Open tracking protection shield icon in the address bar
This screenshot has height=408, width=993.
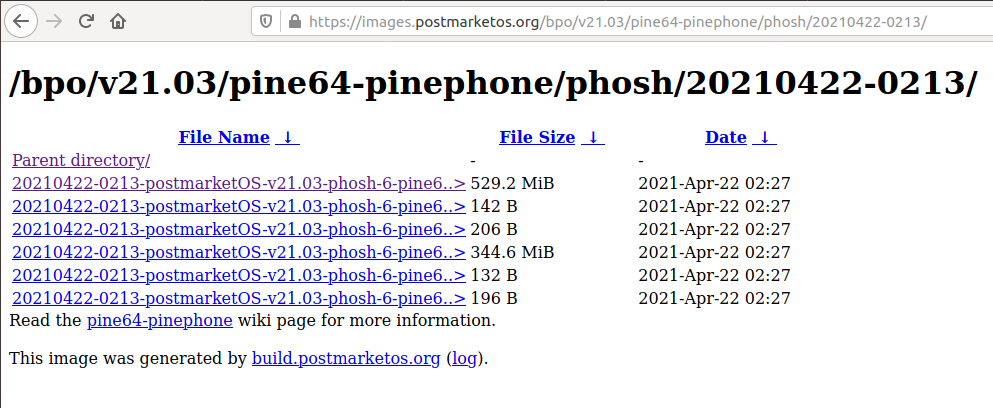pyautogui.click(x=266, y=22)
